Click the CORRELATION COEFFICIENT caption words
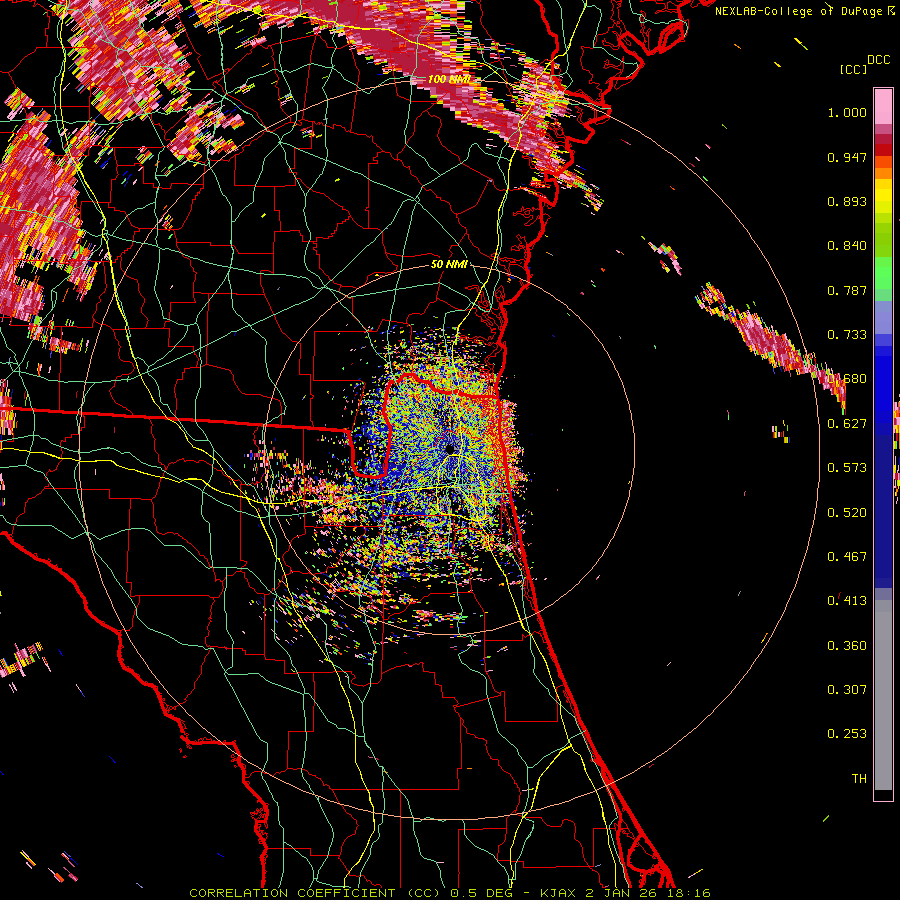This screenshot has width=900, height=900. point(292,893)
